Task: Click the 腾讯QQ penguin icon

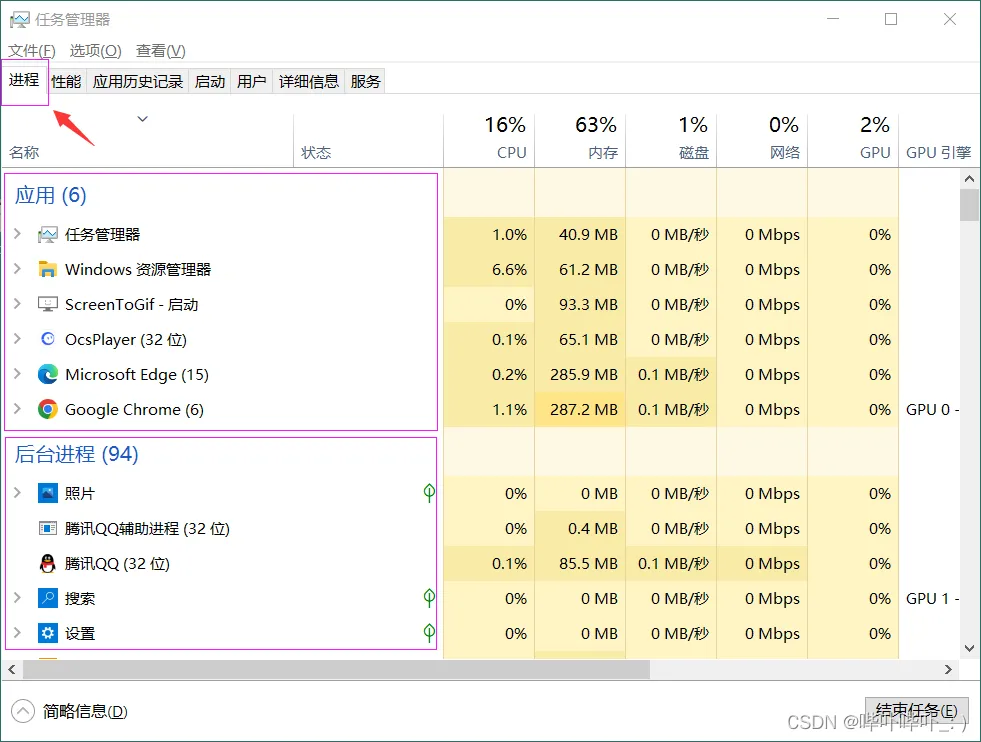Action: coord(48,563)
